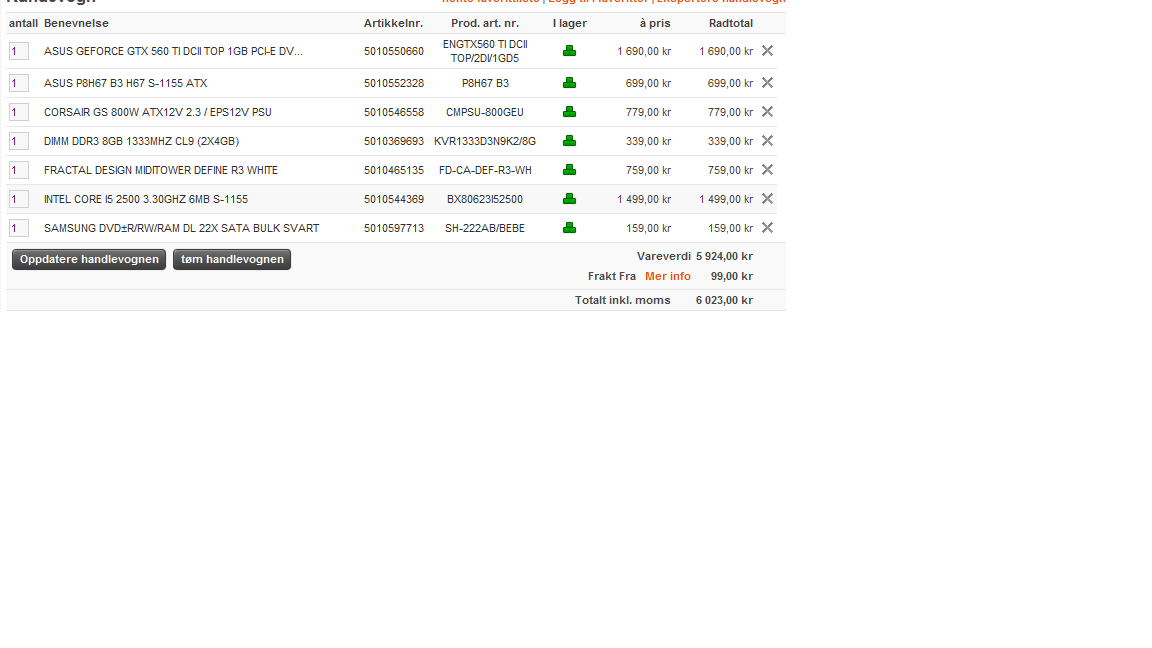Open DIMM DDR3 8GB 1333MHZ product name
Screen dimensions: 1152x648
[142, 141]
